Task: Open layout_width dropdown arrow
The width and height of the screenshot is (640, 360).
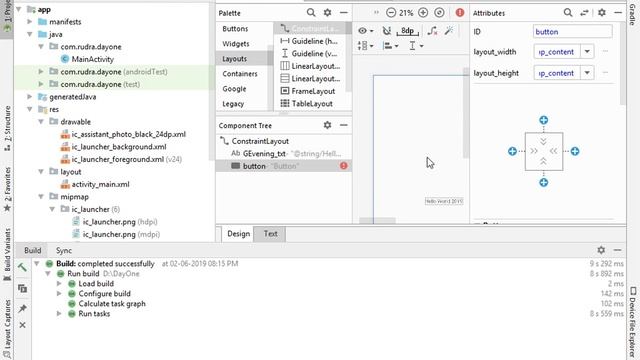Action: (587, 51)
